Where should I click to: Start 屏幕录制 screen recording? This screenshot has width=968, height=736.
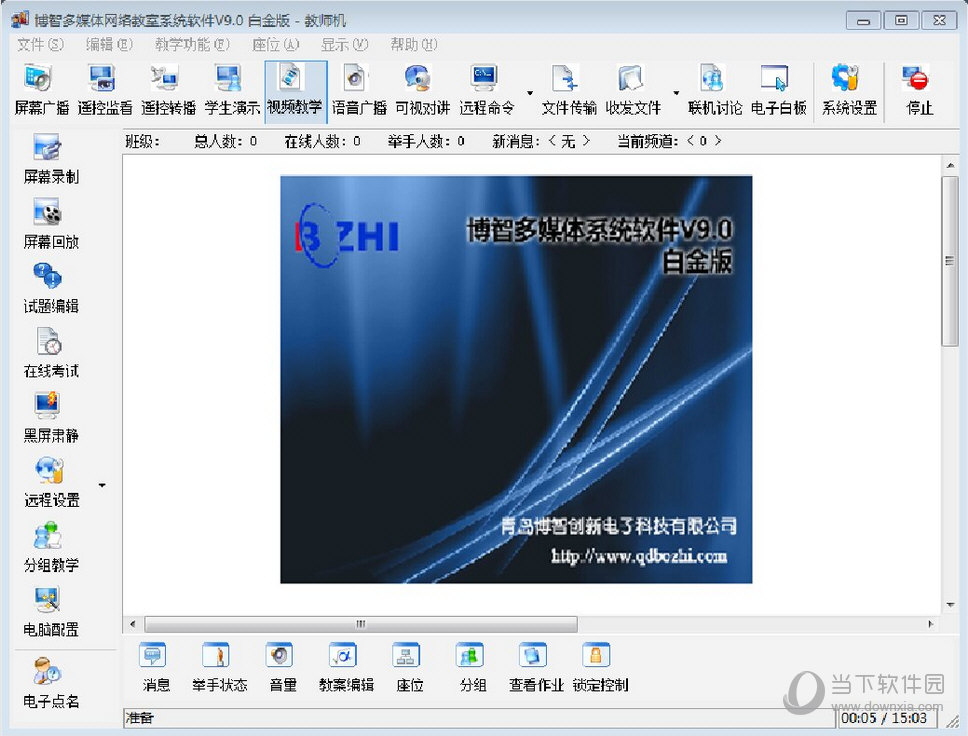click(x=51, y=159)
